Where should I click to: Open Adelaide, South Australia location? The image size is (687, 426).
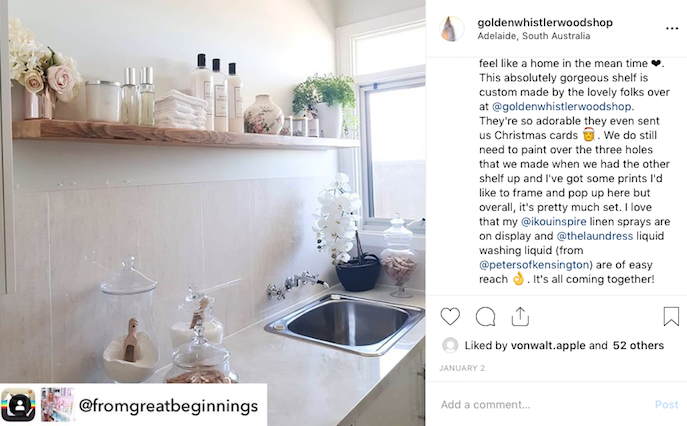(534, 36)
